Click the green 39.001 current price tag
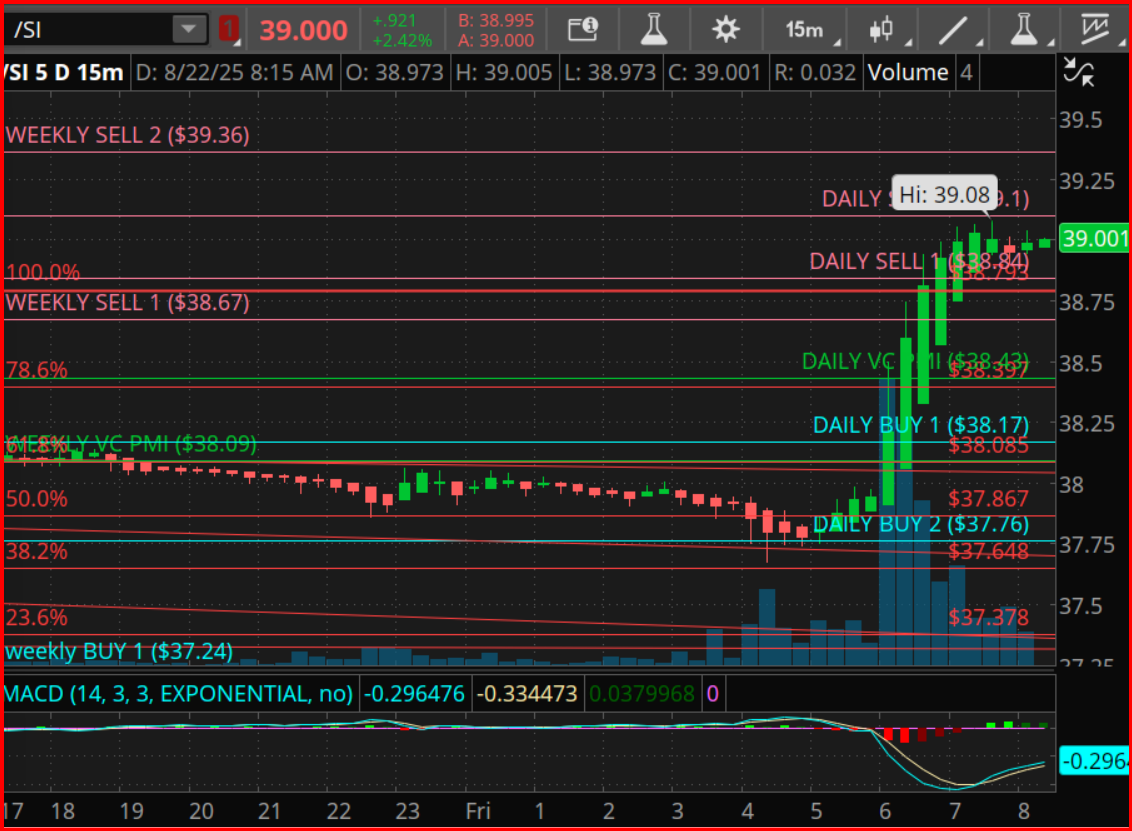Screen dimensions: 1132x831 [1094, 238]
